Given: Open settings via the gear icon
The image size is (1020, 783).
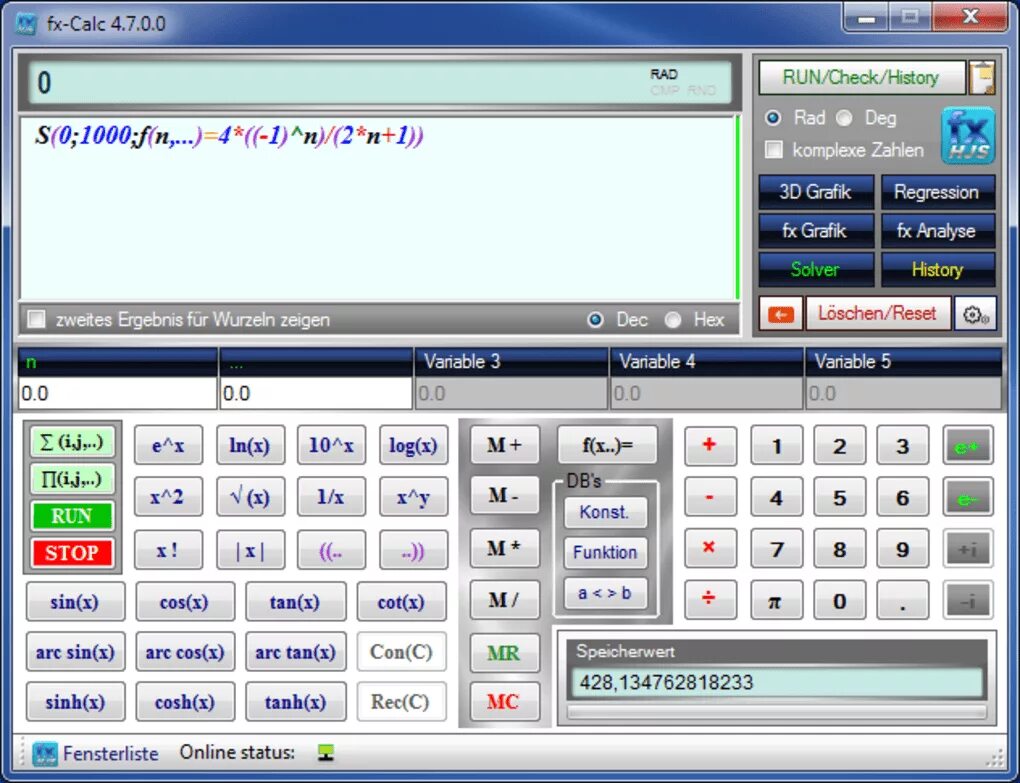Looking at the screenshot, I should point(975,315).
